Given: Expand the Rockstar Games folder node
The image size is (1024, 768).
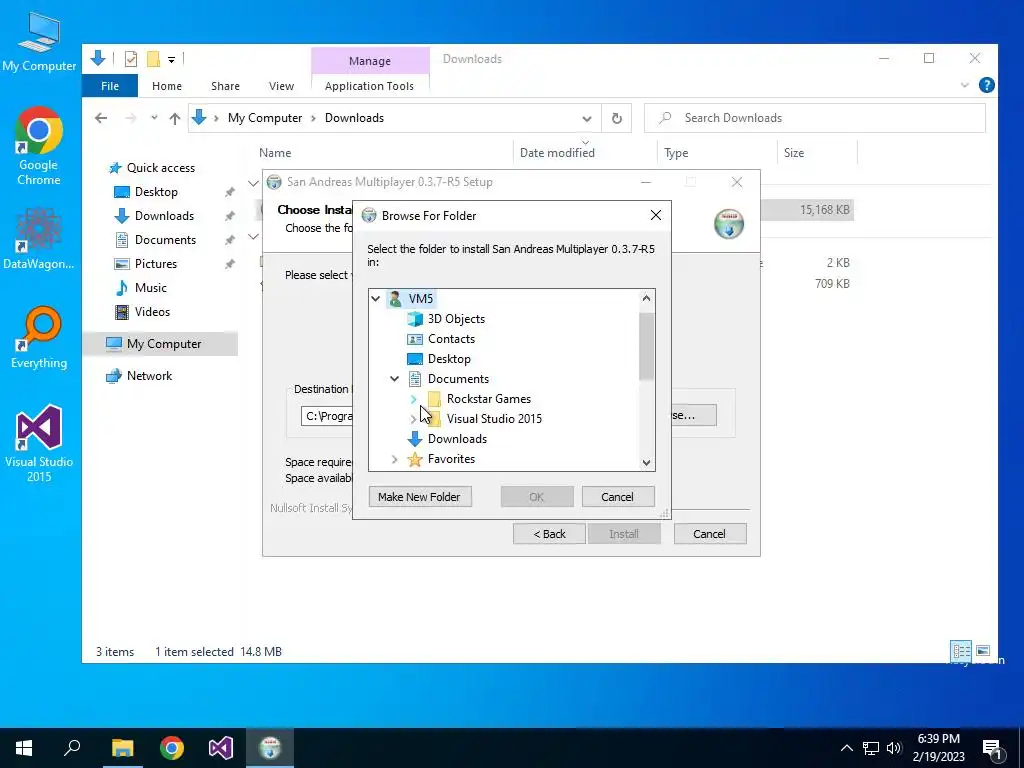Looking at the screenshot, I should [x=413, y=399].
